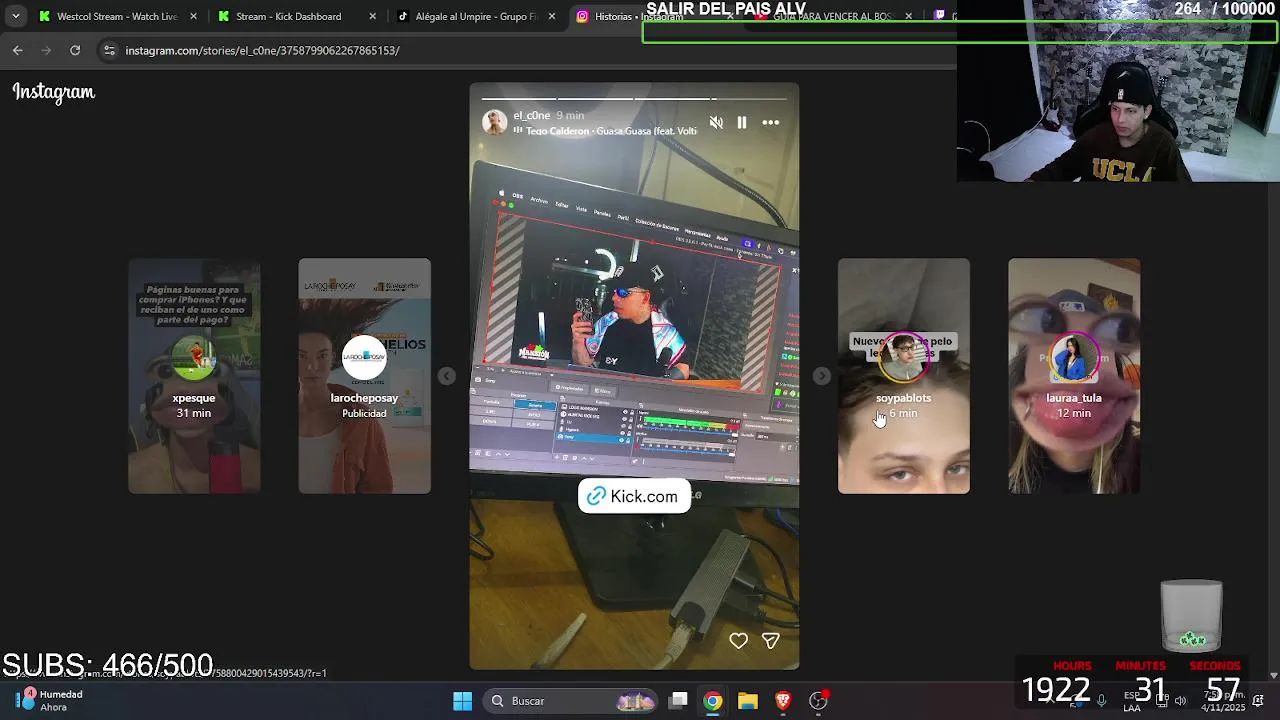The image size is (1280, 720).
Task: Go to next story with right arrow
Action: (x=821, y=376)
